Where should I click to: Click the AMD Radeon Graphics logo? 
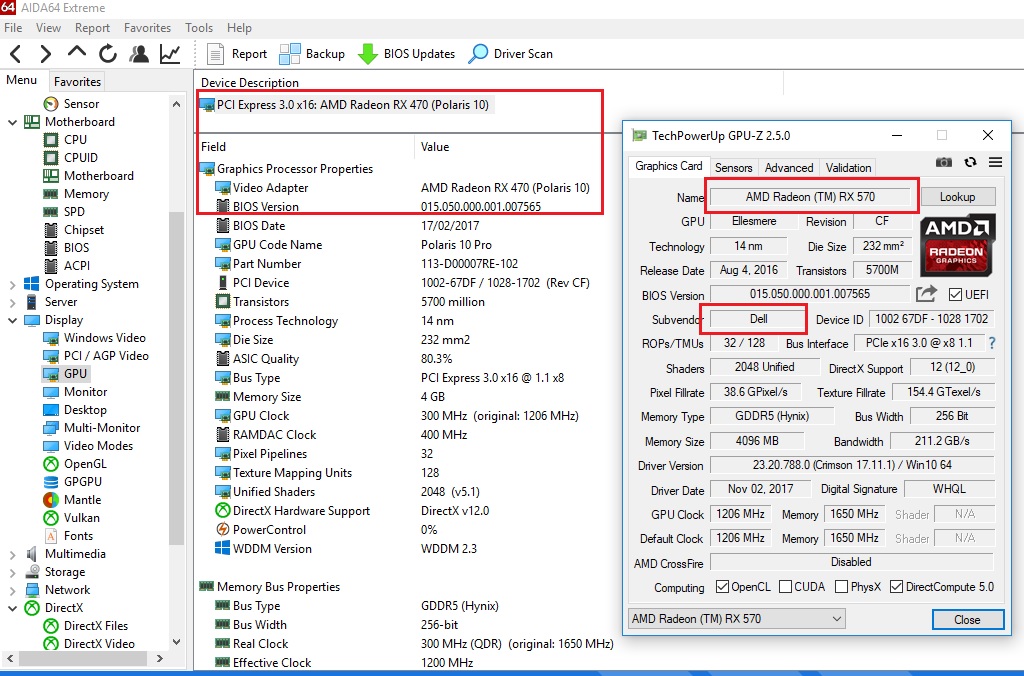coord(957,246)
